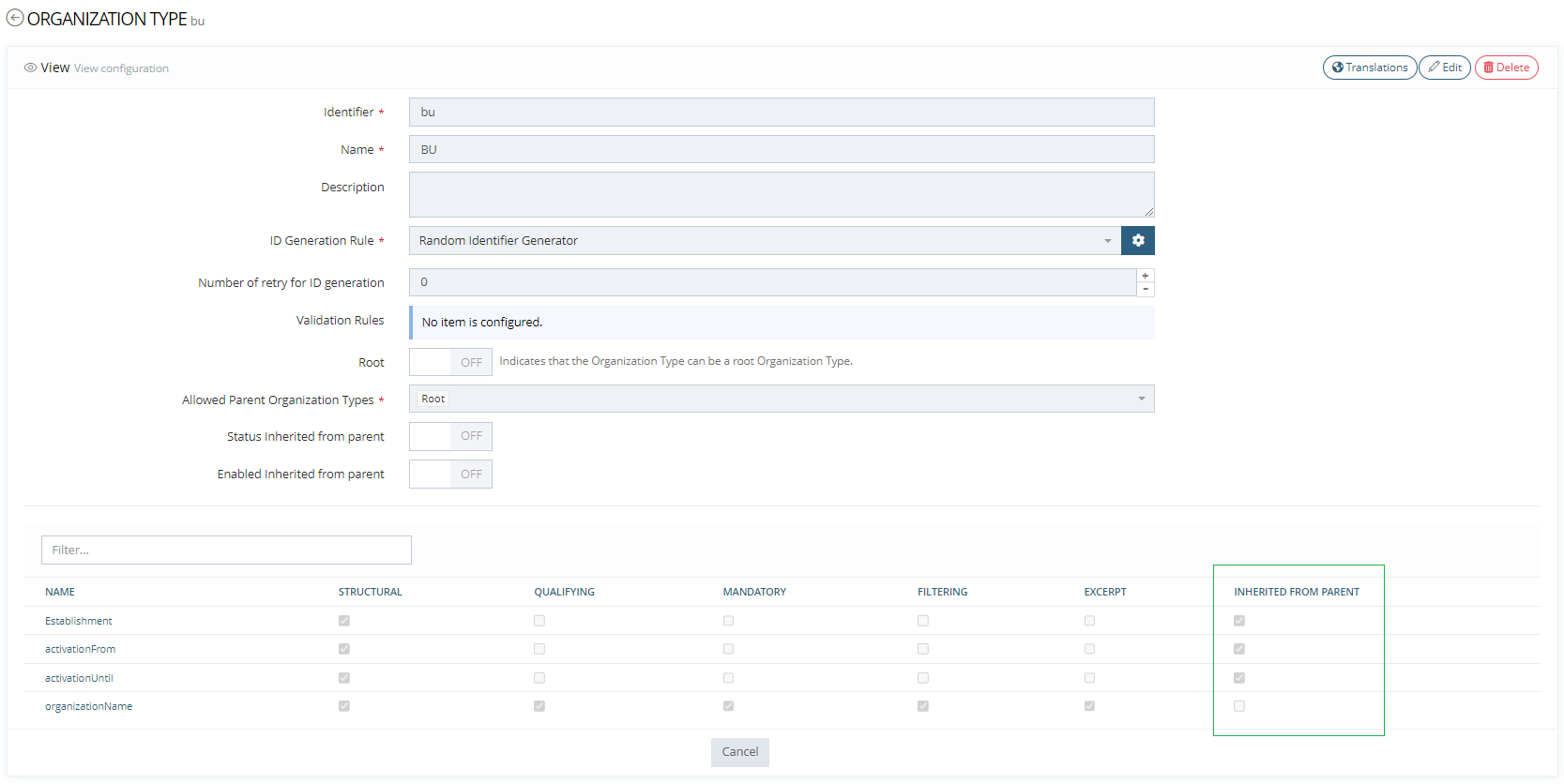
Task: Click the Translations globe button
Action: point(1369,68)
